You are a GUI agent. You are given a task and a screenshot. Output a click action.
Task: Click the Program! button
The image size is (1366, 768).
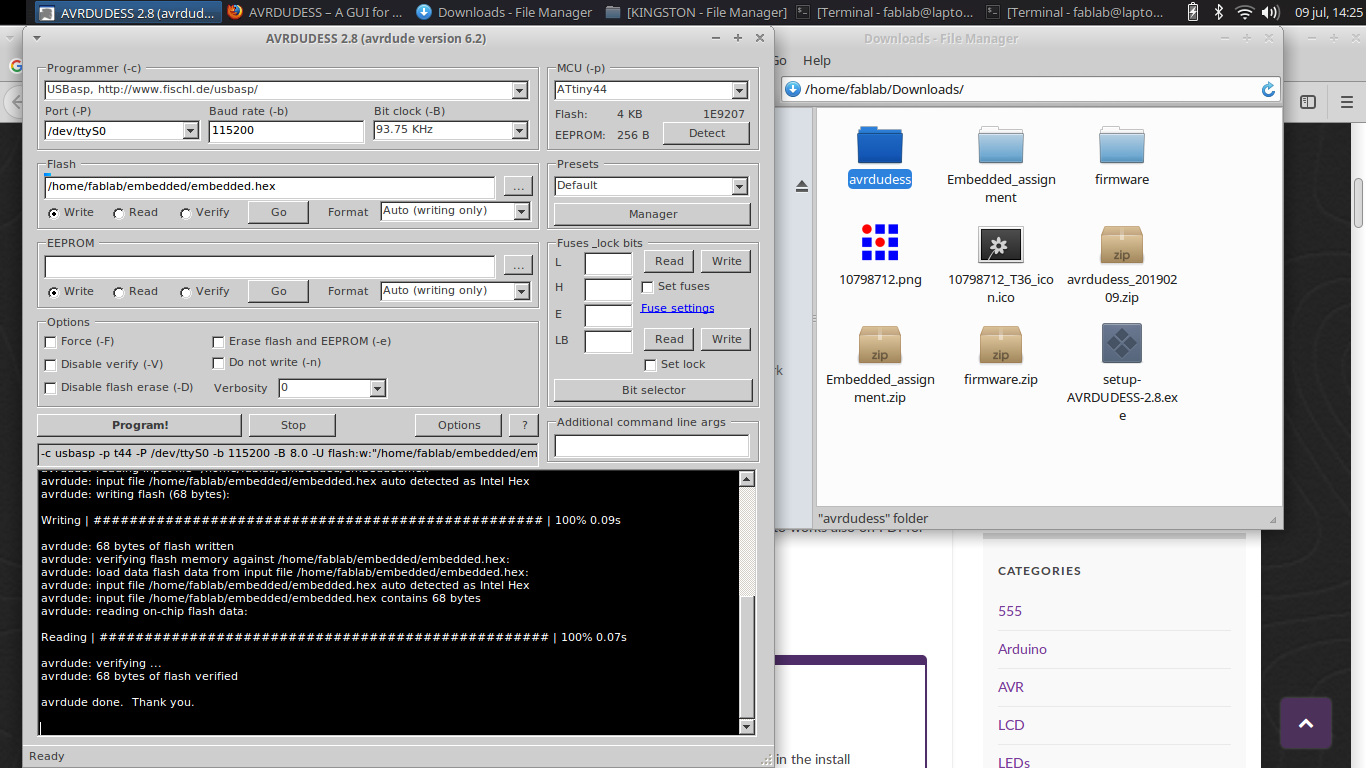(140, 425)
